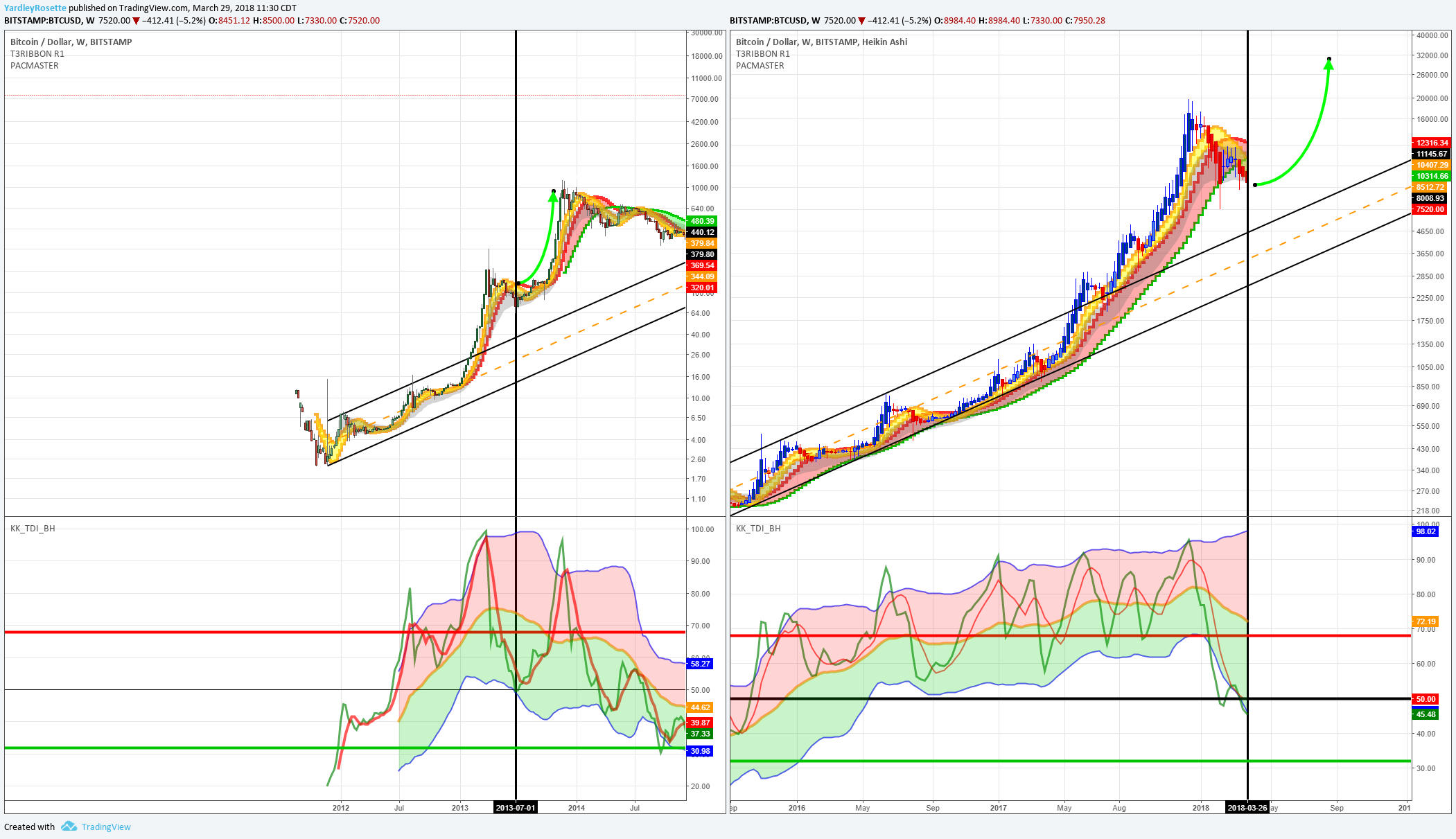Click the right chart's KK_TDI_BH label
This screenshot has width=1456, height=839.
pyautogui.click(x=758, y=528)
